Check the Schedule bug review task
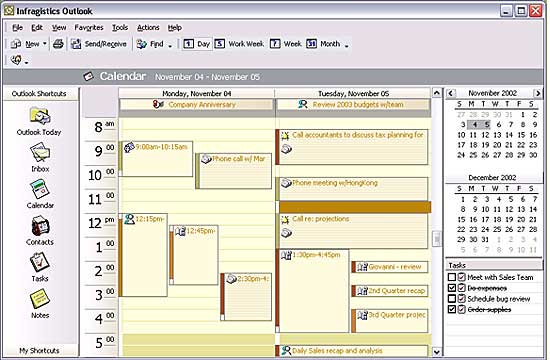The width and height of the screenshot is (550, 360). click(452, 299)
